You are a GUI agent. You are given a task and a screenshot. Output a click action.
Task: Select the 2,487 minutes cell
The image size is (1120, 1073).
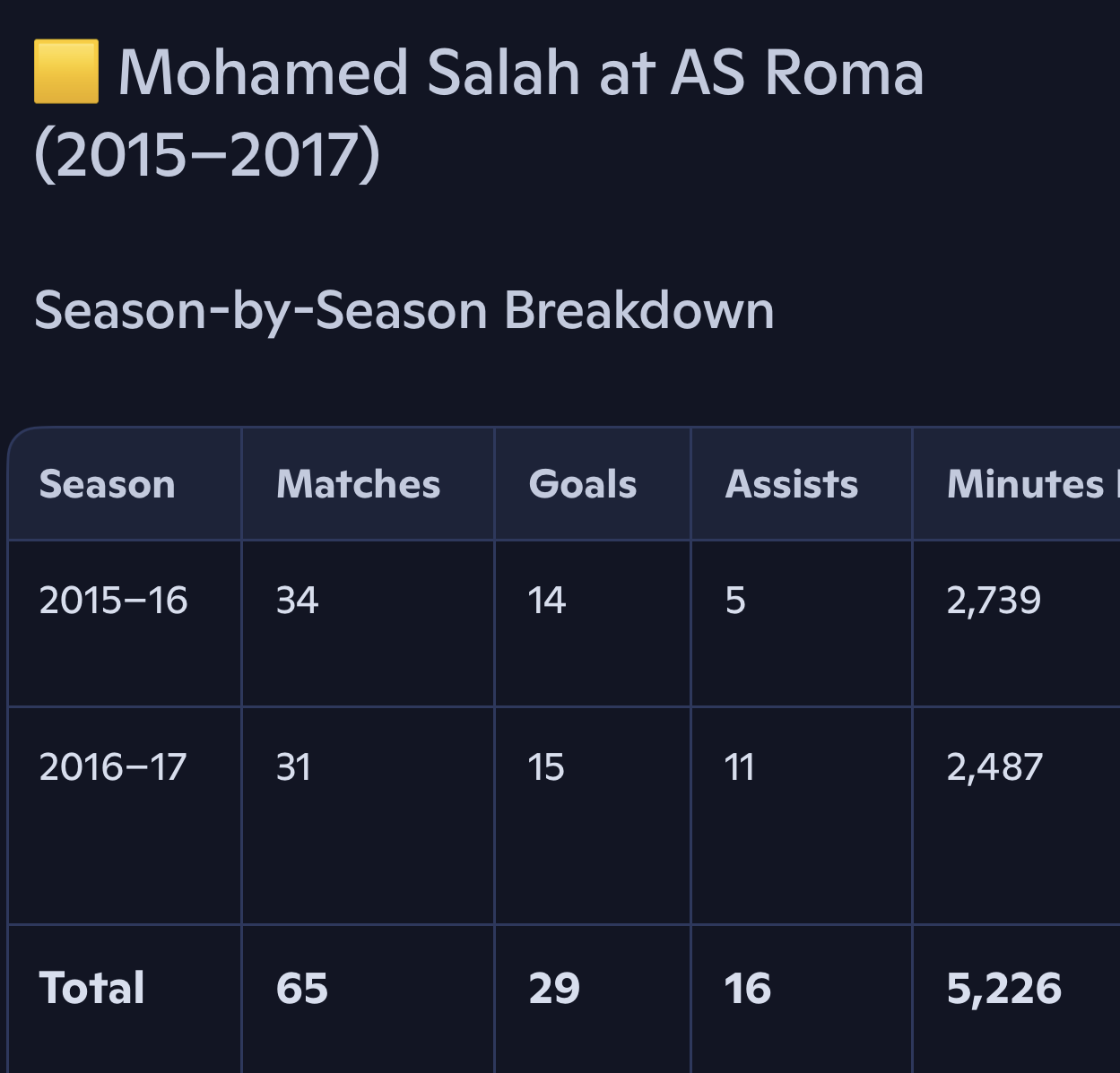point(994,767)
